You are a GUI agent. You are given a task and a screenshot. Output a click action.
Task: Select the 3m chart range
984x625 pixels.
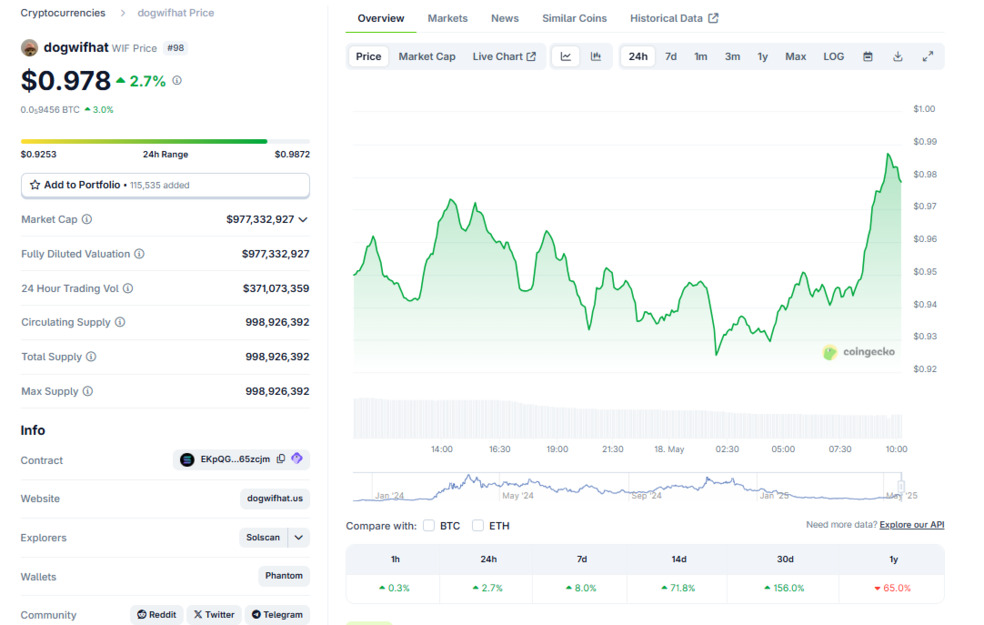tap(732, 56)
